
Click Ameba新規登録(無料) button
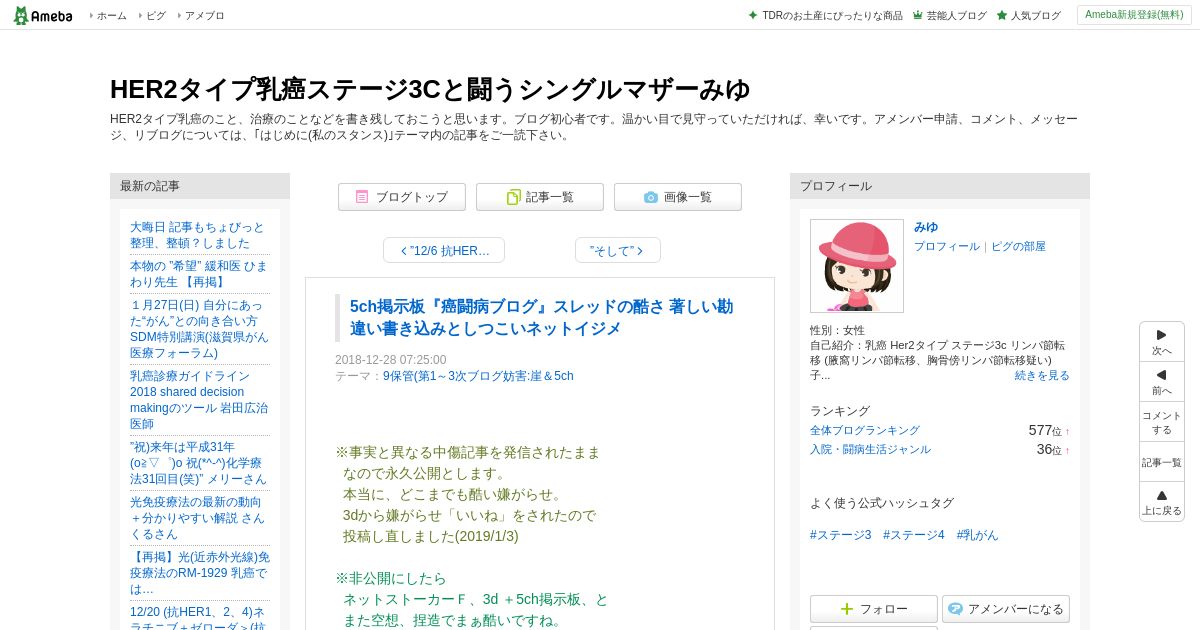click(1134, 15)
